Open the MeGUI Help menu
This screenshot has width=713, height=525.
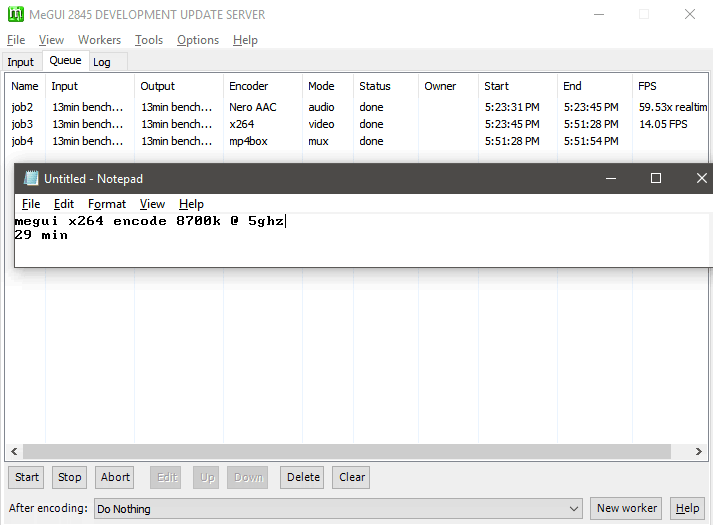click(x=245, y=40)
